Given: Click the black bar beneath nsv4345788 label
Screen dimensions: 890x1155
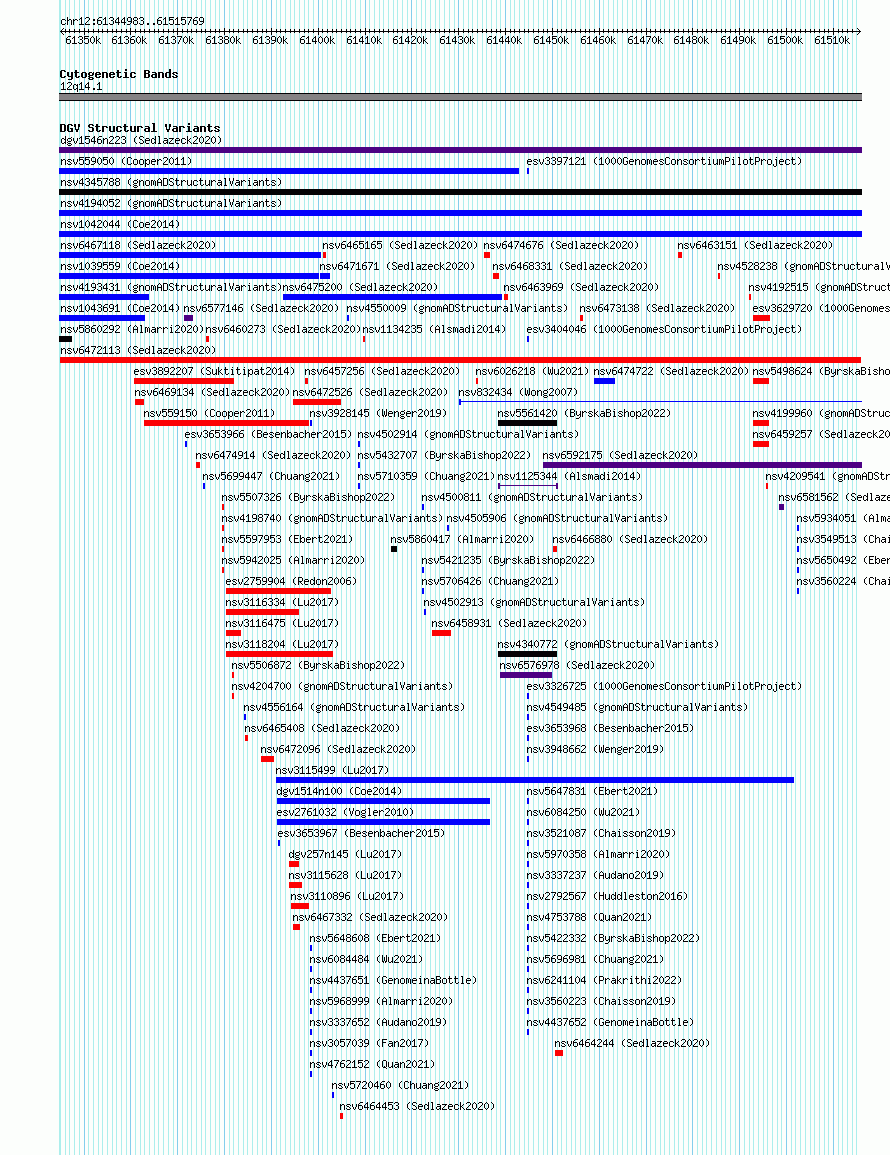Looking at the screenshot, I should click(x=460, y=192).
